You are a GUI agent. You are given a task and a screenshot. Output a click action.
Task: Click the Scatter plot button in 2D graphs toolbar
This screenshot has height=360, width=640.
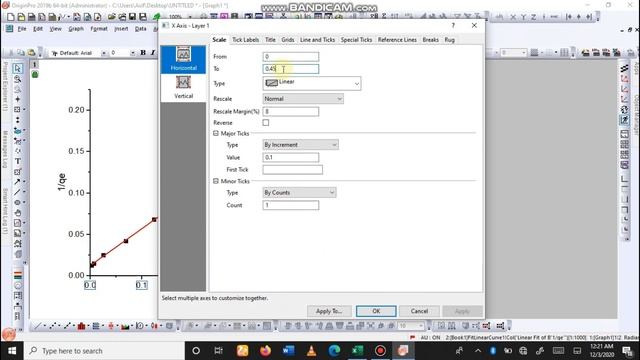(x=53, y=326)
